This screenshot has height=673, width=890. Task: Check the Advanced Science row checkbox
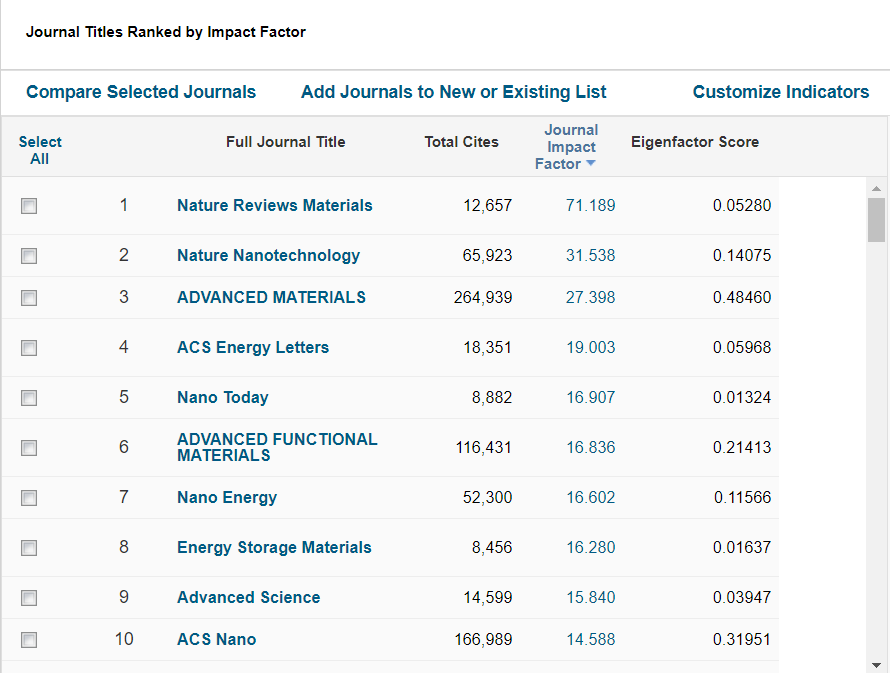[x=29, y=598]
